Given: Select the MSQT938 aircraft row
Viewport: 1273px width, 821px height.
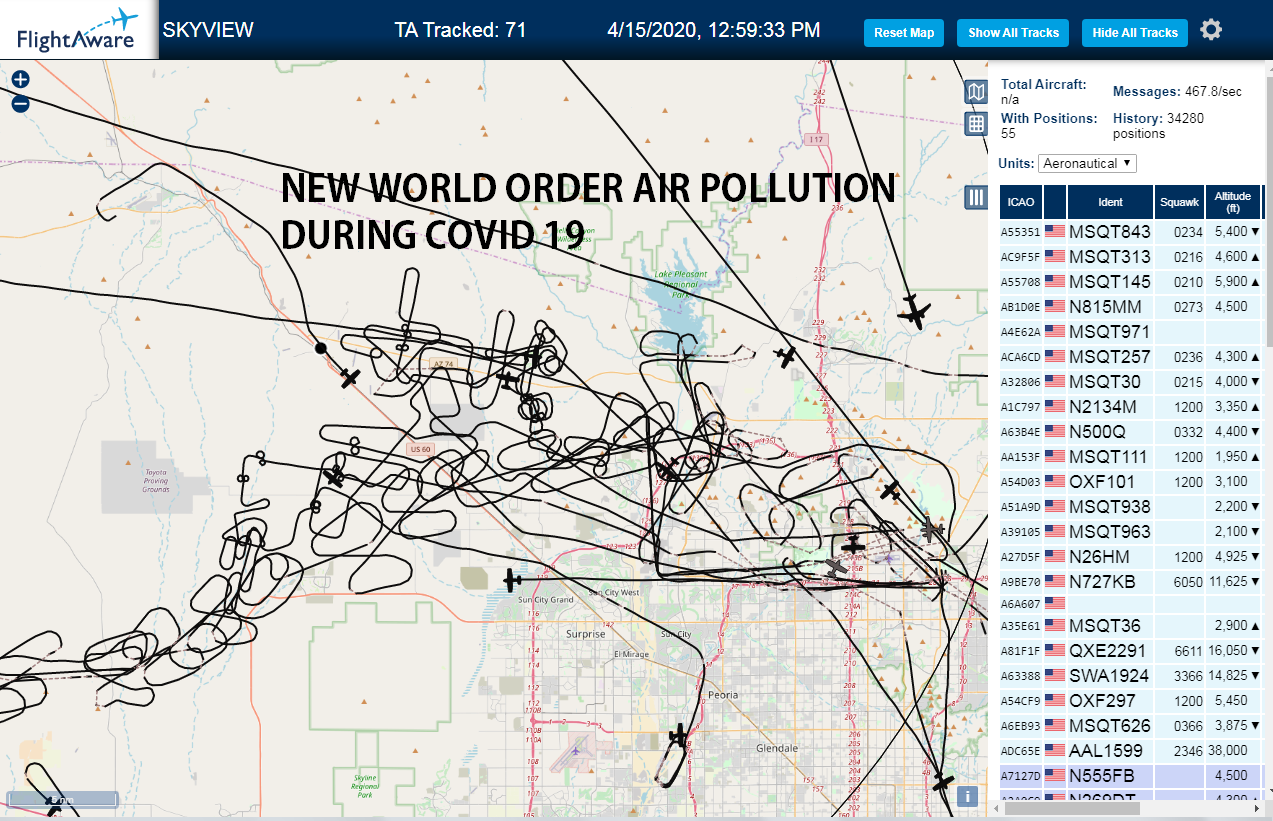Looking at the screenshot, I should click(x=1130, y=507).
